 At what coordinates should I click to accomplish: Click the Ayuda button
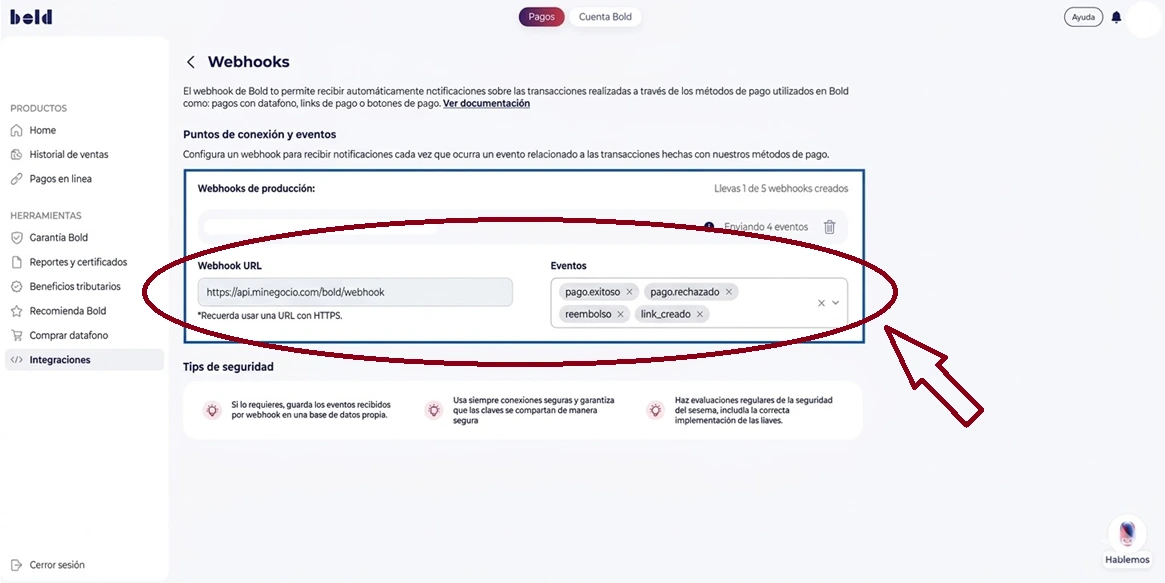[1082, 16]
